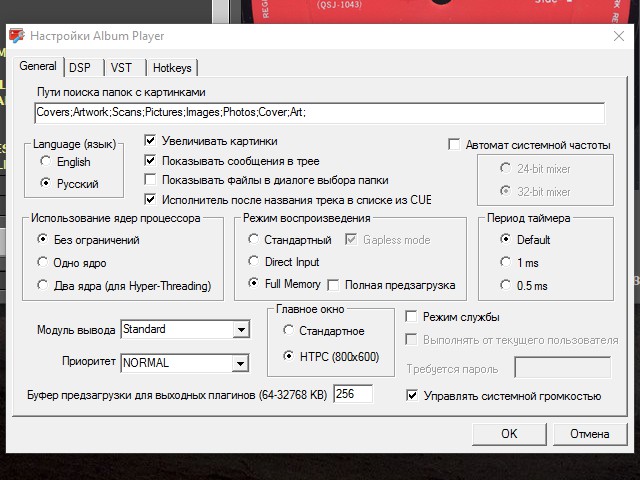640x480 pixels.
Task: Click the OK button
Action: click(509, 434)
